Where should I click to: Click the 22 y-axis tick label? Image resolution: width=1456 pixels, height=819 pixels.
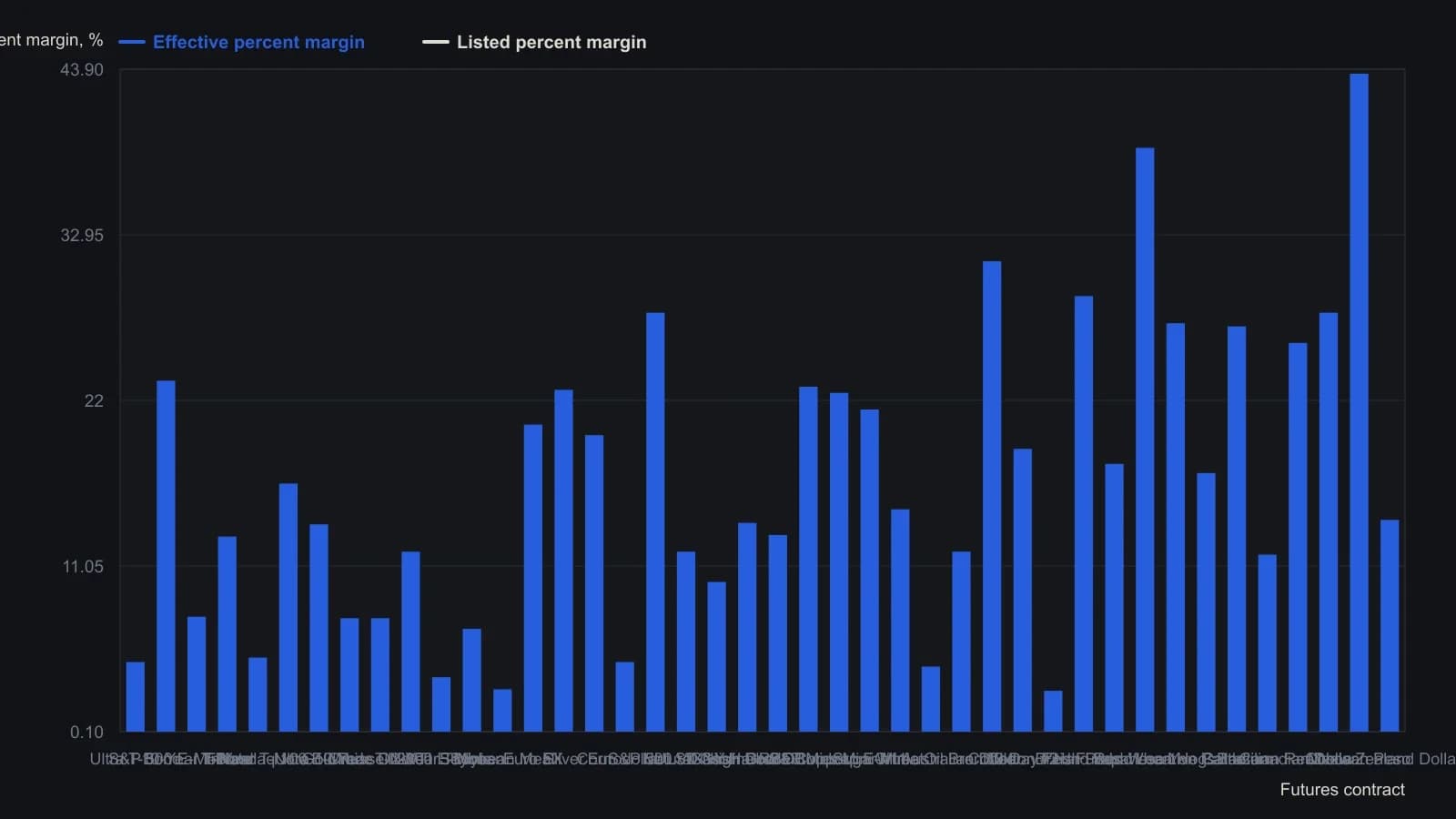click(94, 401)
